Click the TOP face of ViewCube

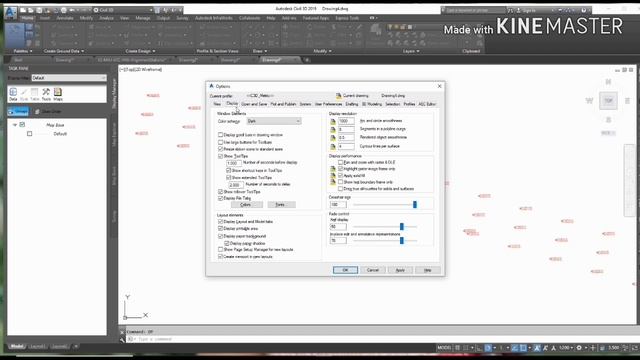pyautogui.click(x=608, y=101)
